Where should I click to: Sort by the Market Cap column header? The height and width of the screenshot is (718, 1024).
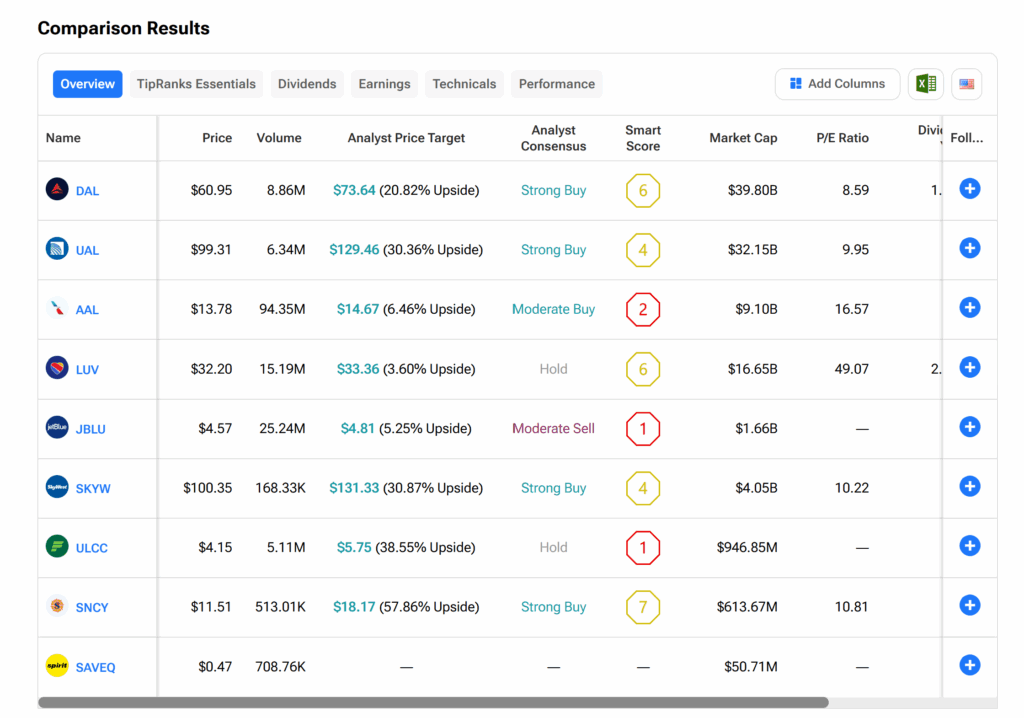click(743, 138)
